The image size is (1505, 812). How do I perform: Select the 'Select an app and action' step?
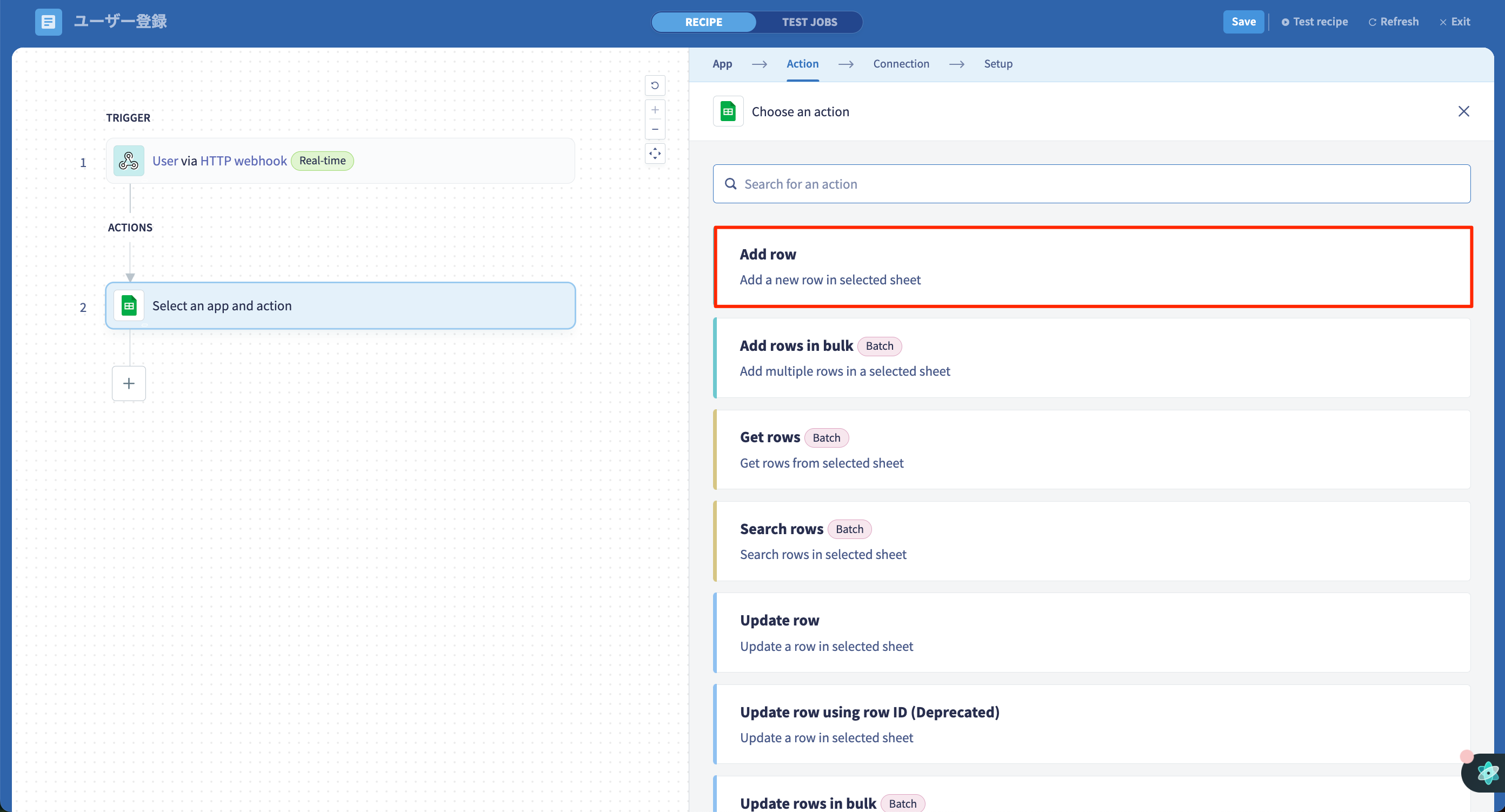click(341, 305)
